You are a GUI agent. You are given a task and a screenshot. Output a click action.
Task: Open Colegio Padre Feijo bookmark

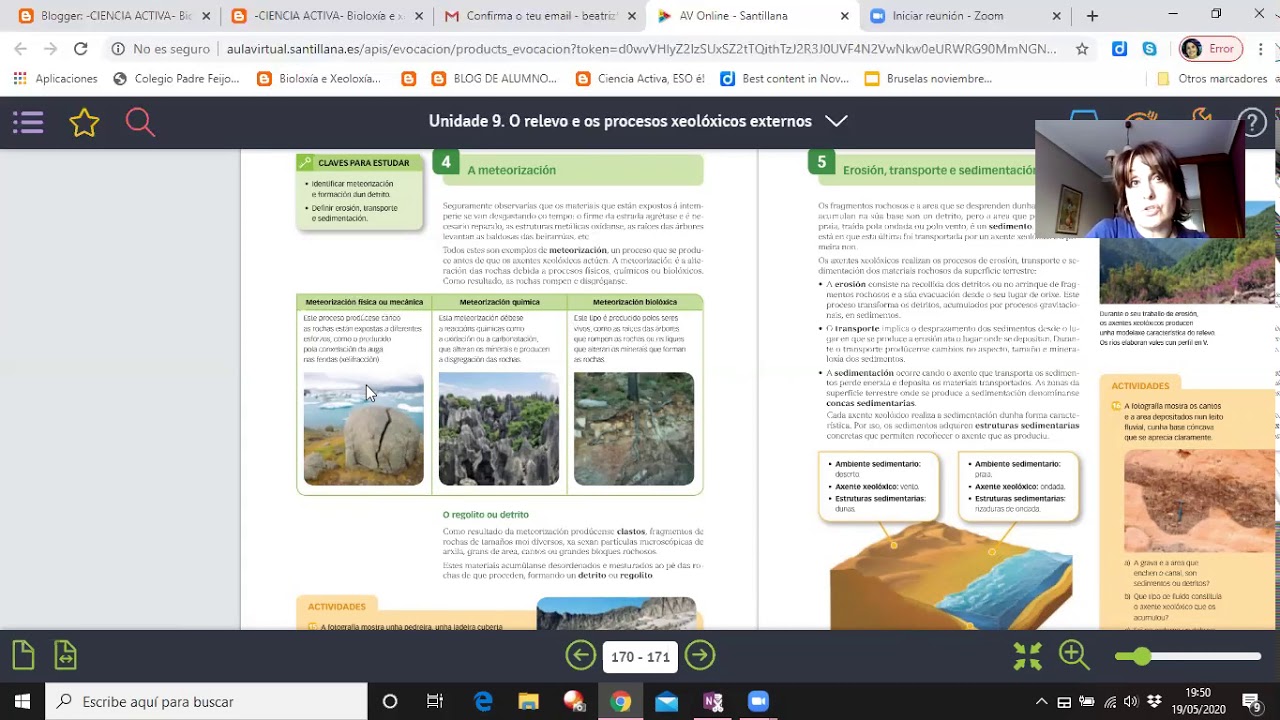point(177,79)
